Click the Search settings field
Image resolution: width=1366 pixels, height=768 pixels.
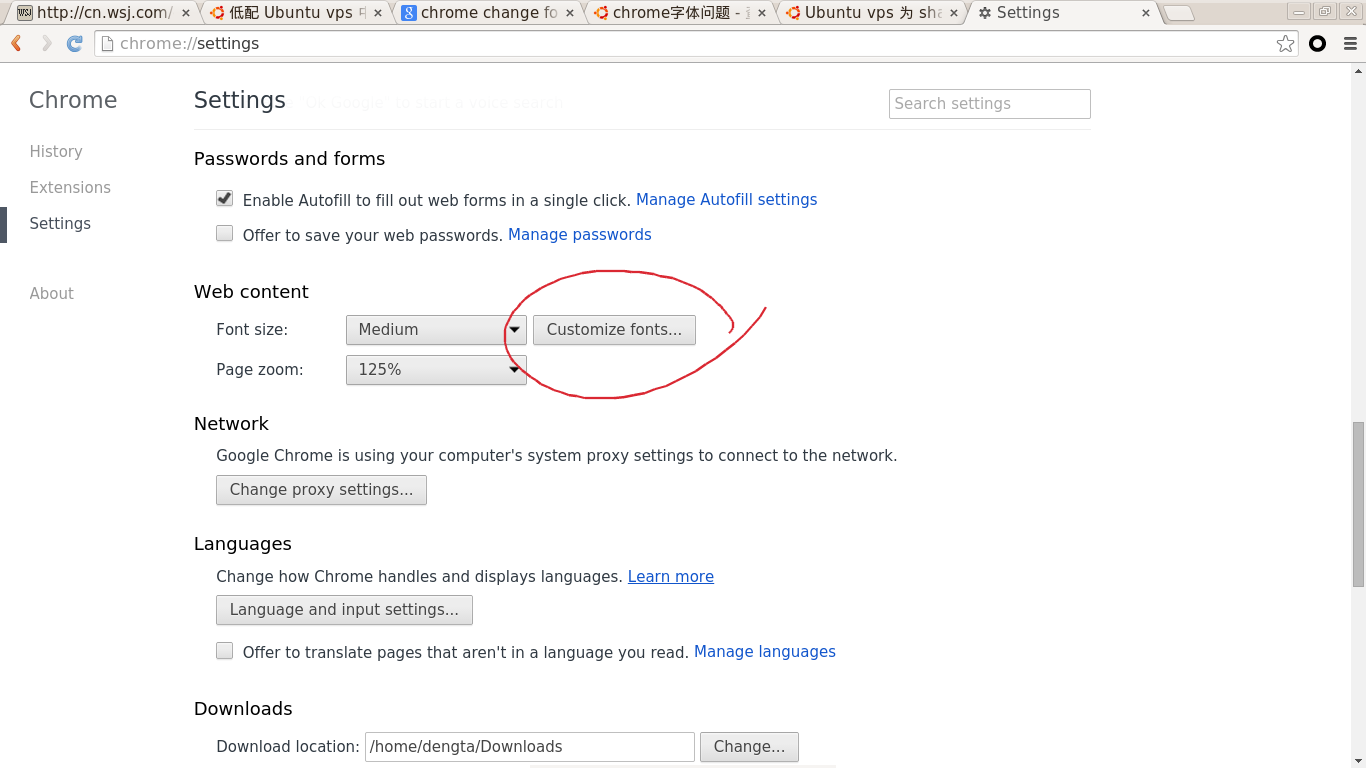(989, 103)
